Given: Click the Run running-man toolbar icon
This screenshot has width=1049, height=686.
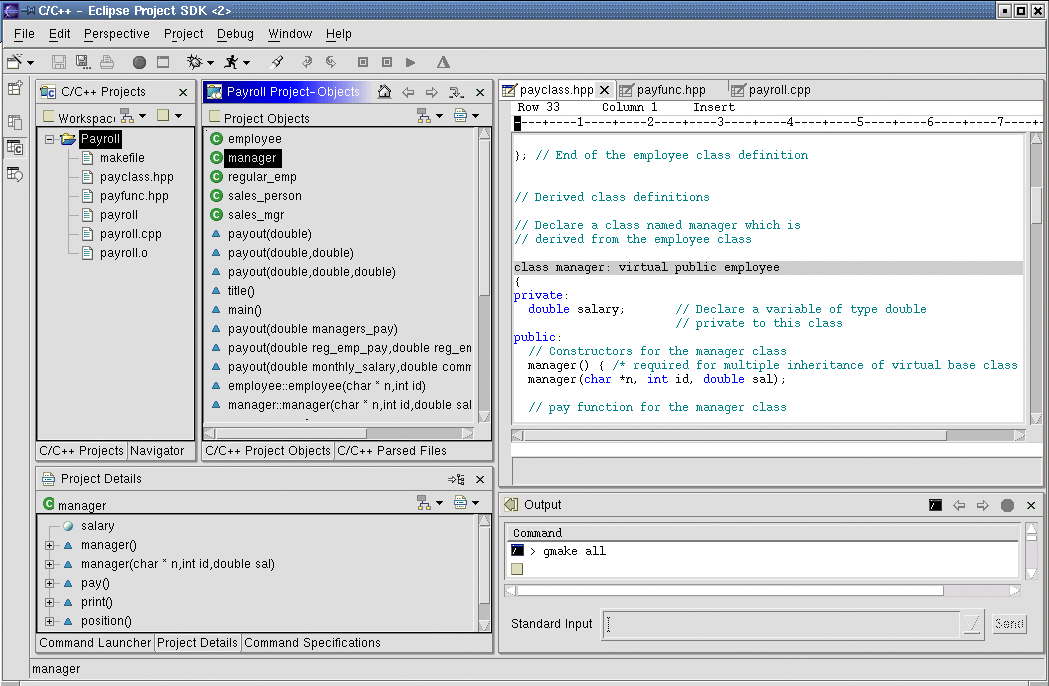Looking at the screenshot, I should 231,62.
